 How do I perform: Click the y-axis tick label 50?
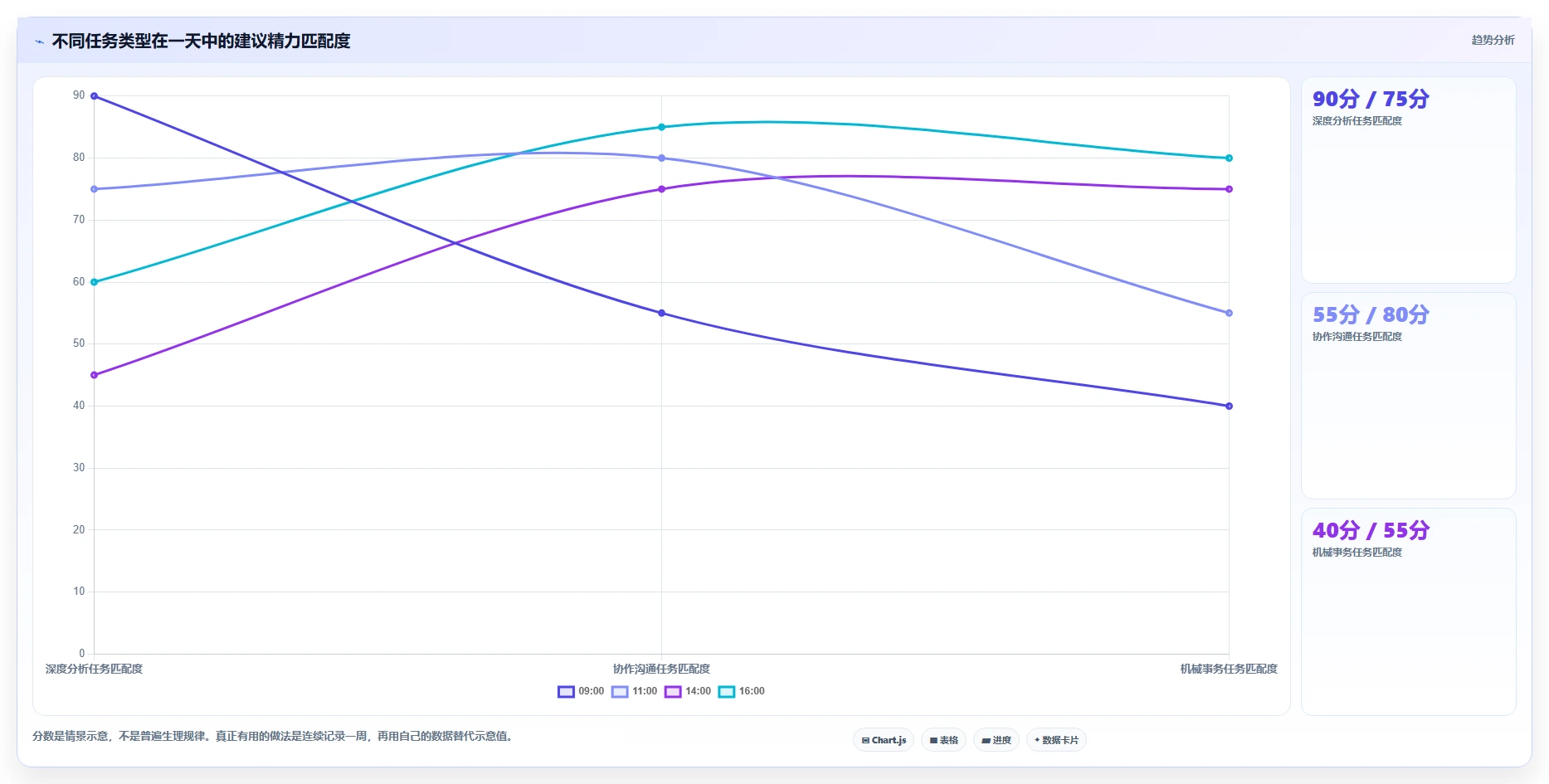click(x=79, y=343)
